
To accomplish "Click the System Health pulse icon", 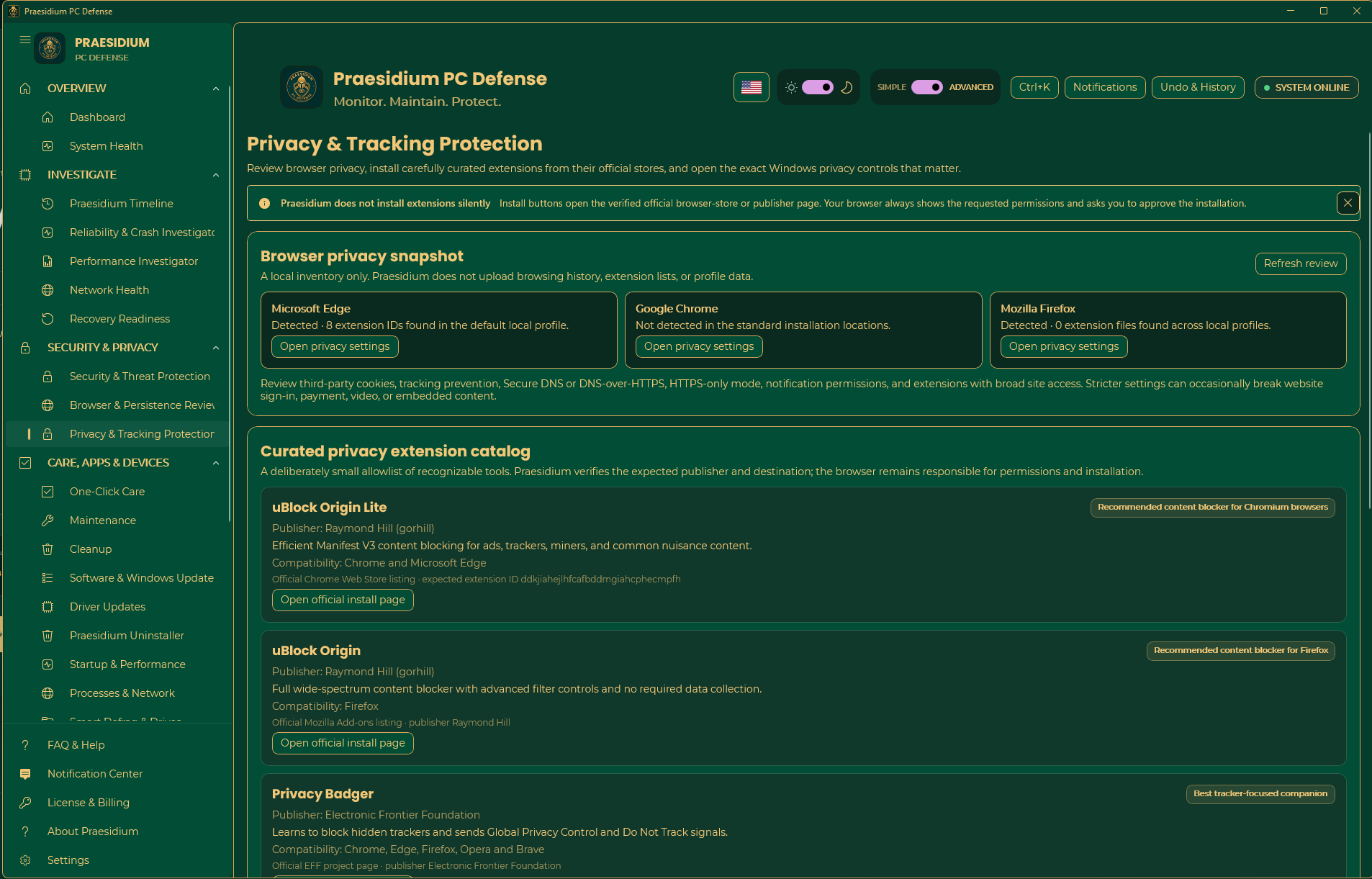I will (x=48, y=146).
